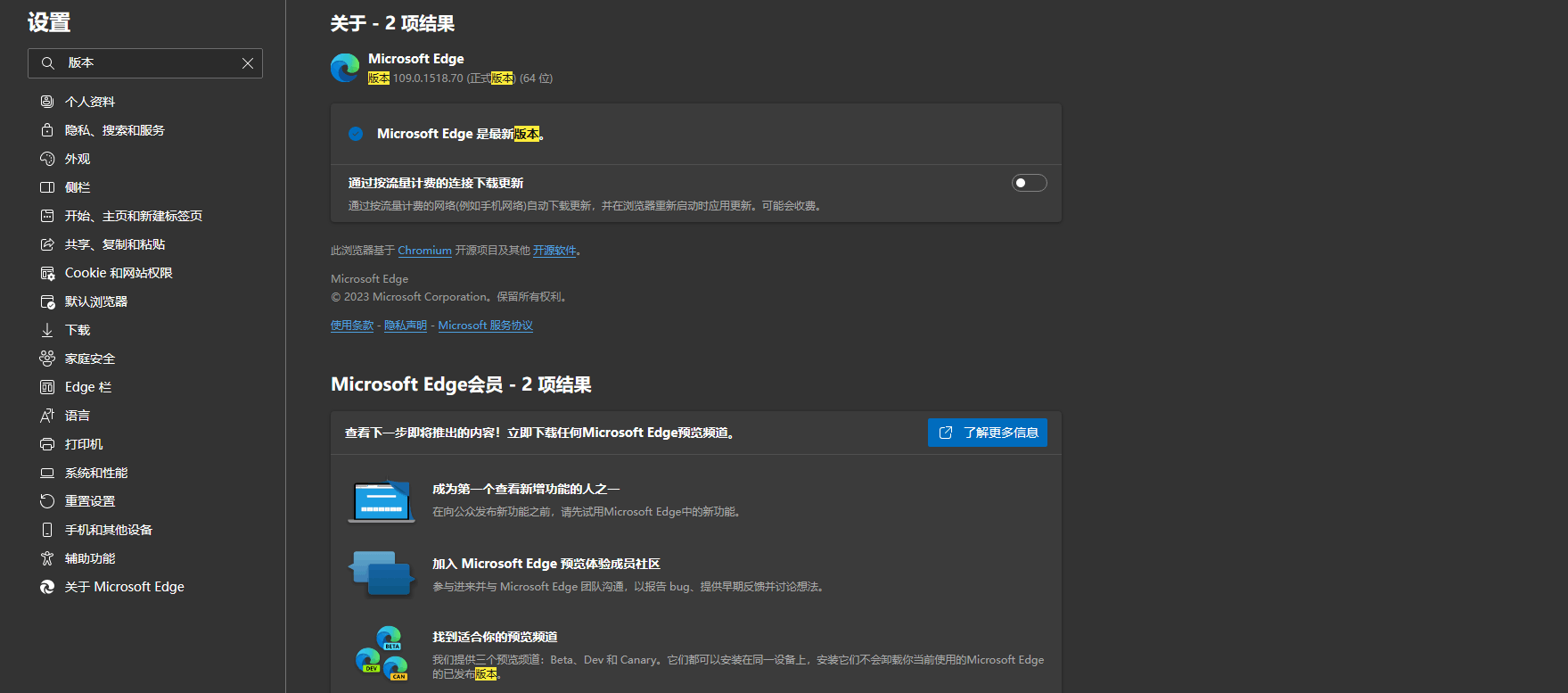This screenshot has height=693, width=1568.
Task: Click the Cookie 和网站权限 icon
Action: [x=47, y=273]
